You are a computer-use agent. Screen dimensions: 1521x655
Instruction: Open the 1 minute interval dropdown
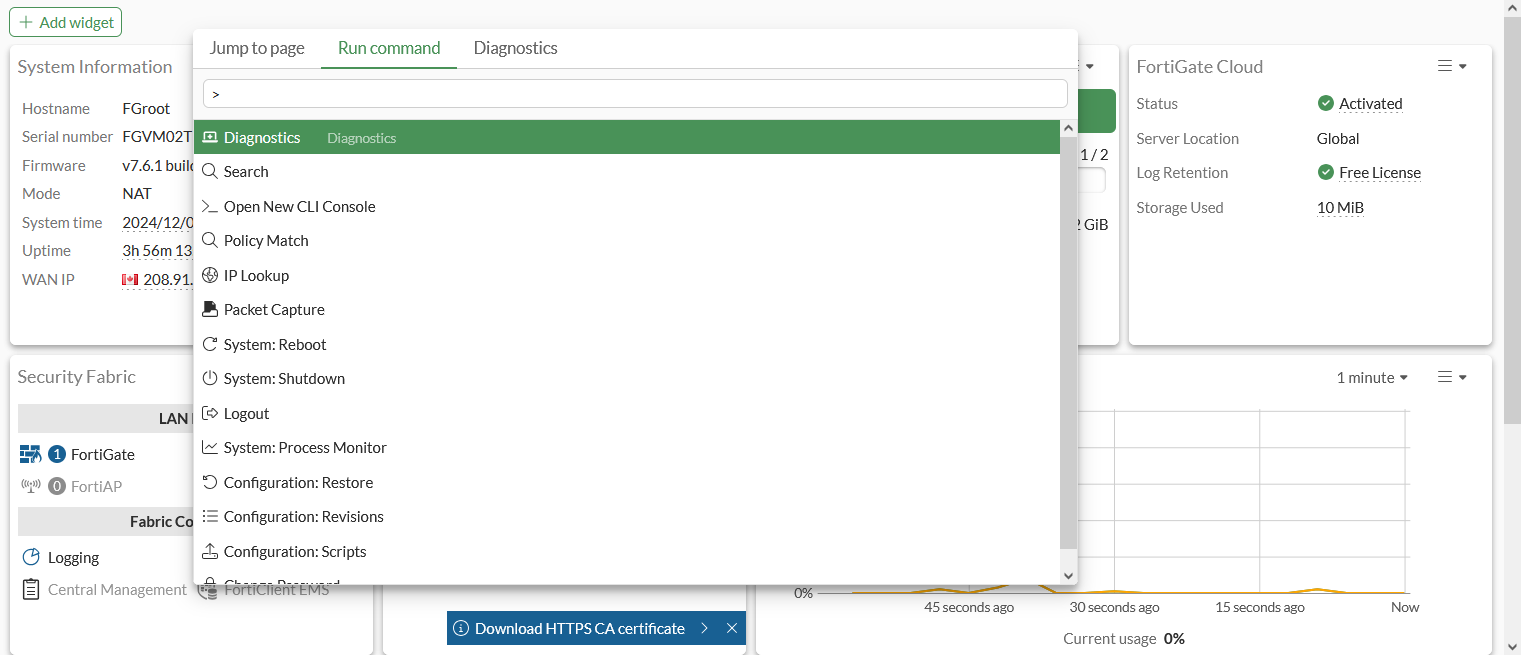[1371, 377]
